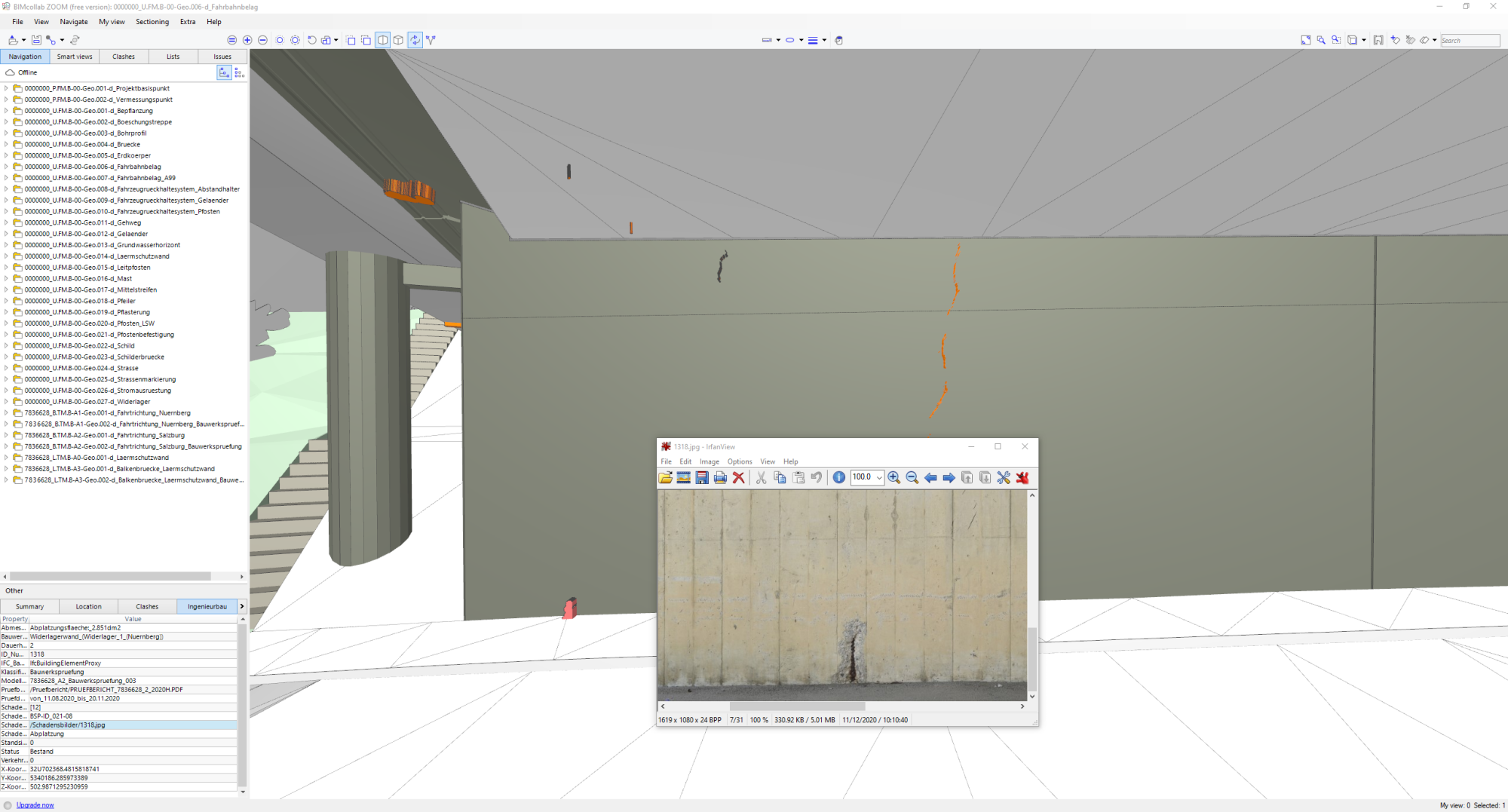Viewport: 1508px width, 812px height.
Task: Click the Search input field
Action: [x=1470, y=40]
